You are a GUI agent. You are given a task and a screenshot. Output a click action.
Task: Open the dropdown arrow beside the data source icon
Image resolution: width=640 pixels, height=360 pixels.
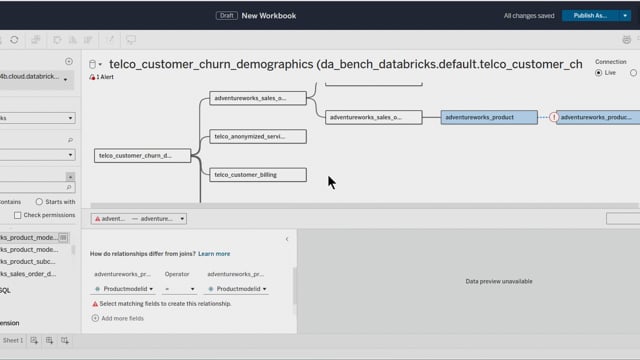pyautogui.click(x=100, y=64)
